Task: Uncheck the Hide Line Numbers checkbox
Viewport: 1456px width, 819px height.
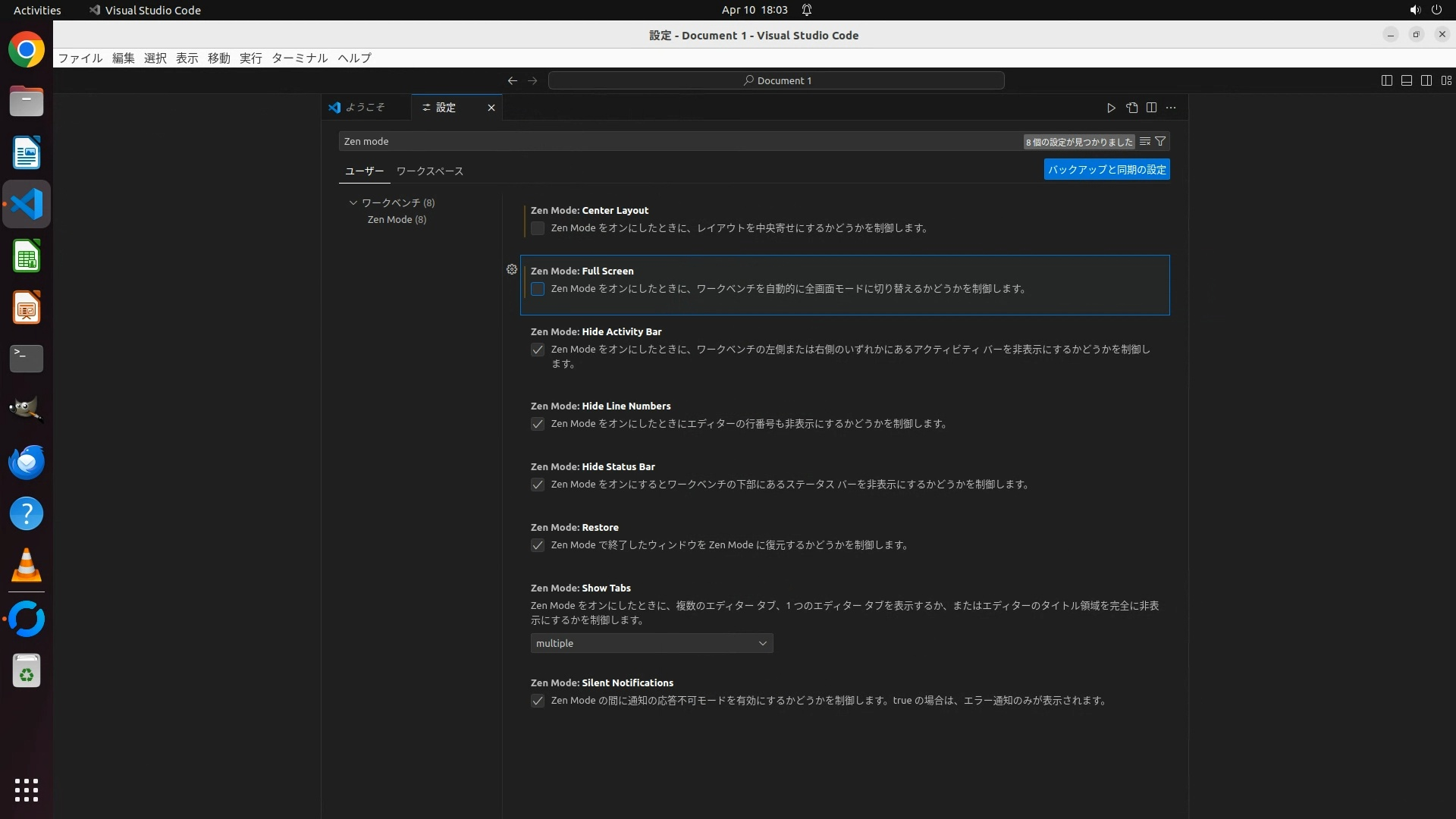Action: pos(538,424)
